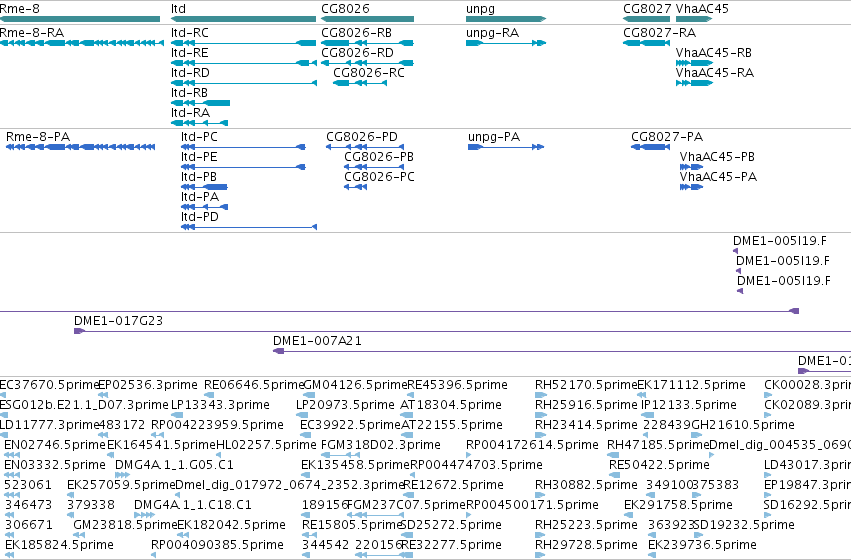
Task: Select EST IP12133.5prime
Action: (647, 415)
